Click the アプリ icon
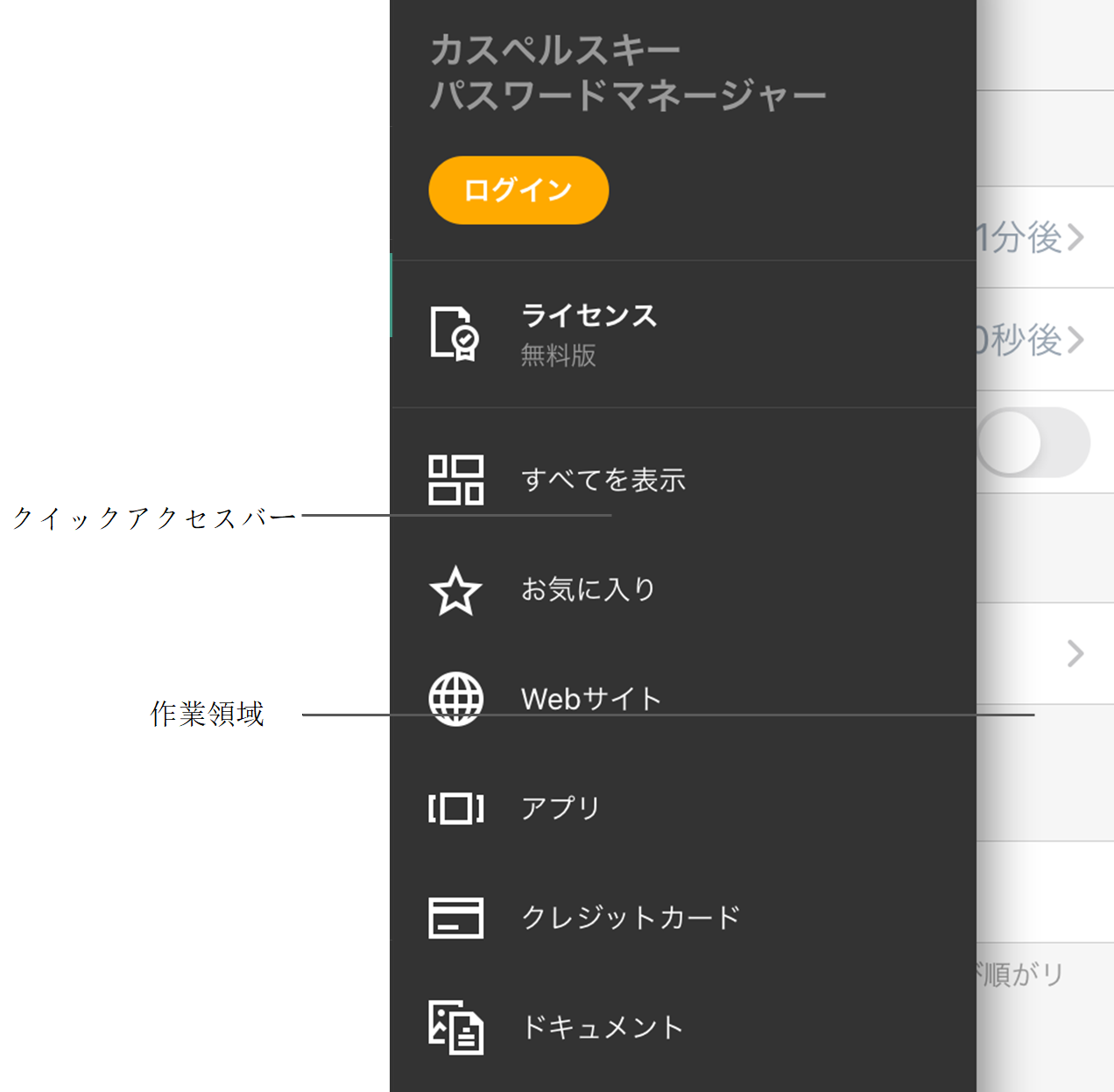The image size is (1114, 1092). (x=455, y=808)
